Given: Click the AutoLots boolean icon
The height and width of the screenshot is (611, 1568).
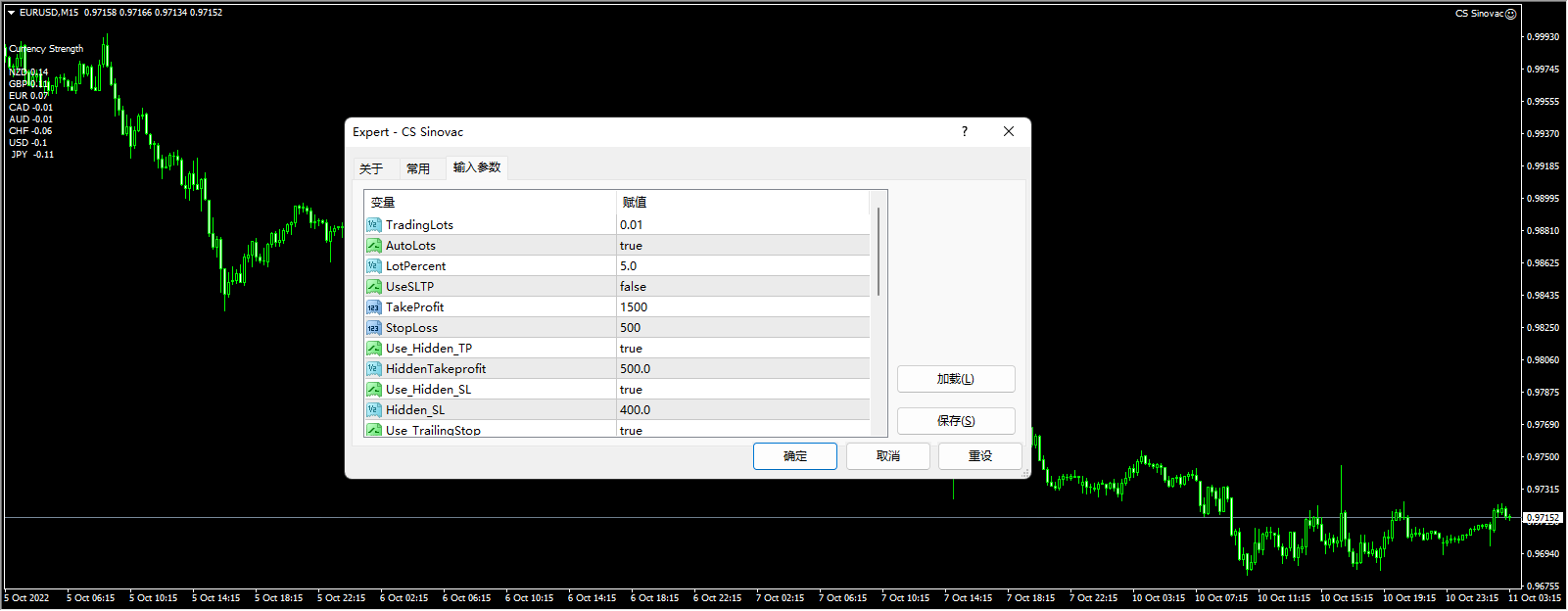Looking at the screenshot, I should (373, 246).
